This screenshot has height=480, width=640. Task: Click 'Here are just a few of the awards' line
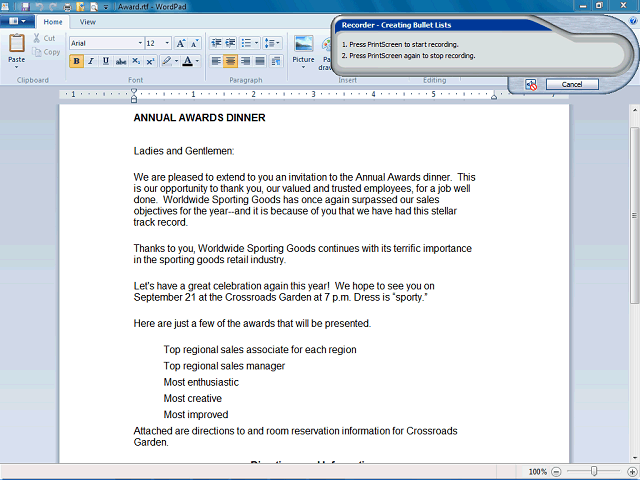pyautogui.click(x=252, y=323)
